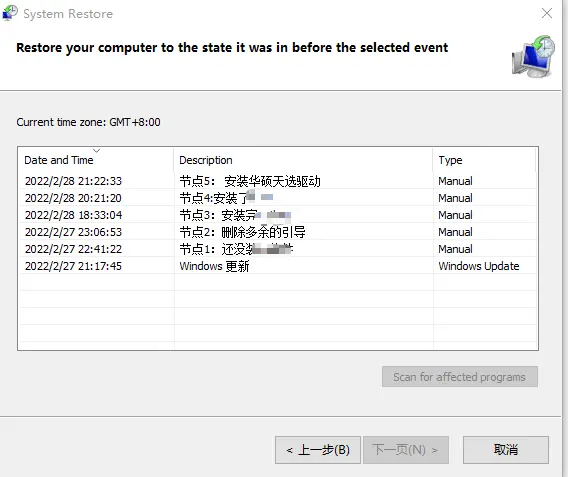Click Manual type in the 节点4 row
568x477 pixels.
click(x=455, y=198)
